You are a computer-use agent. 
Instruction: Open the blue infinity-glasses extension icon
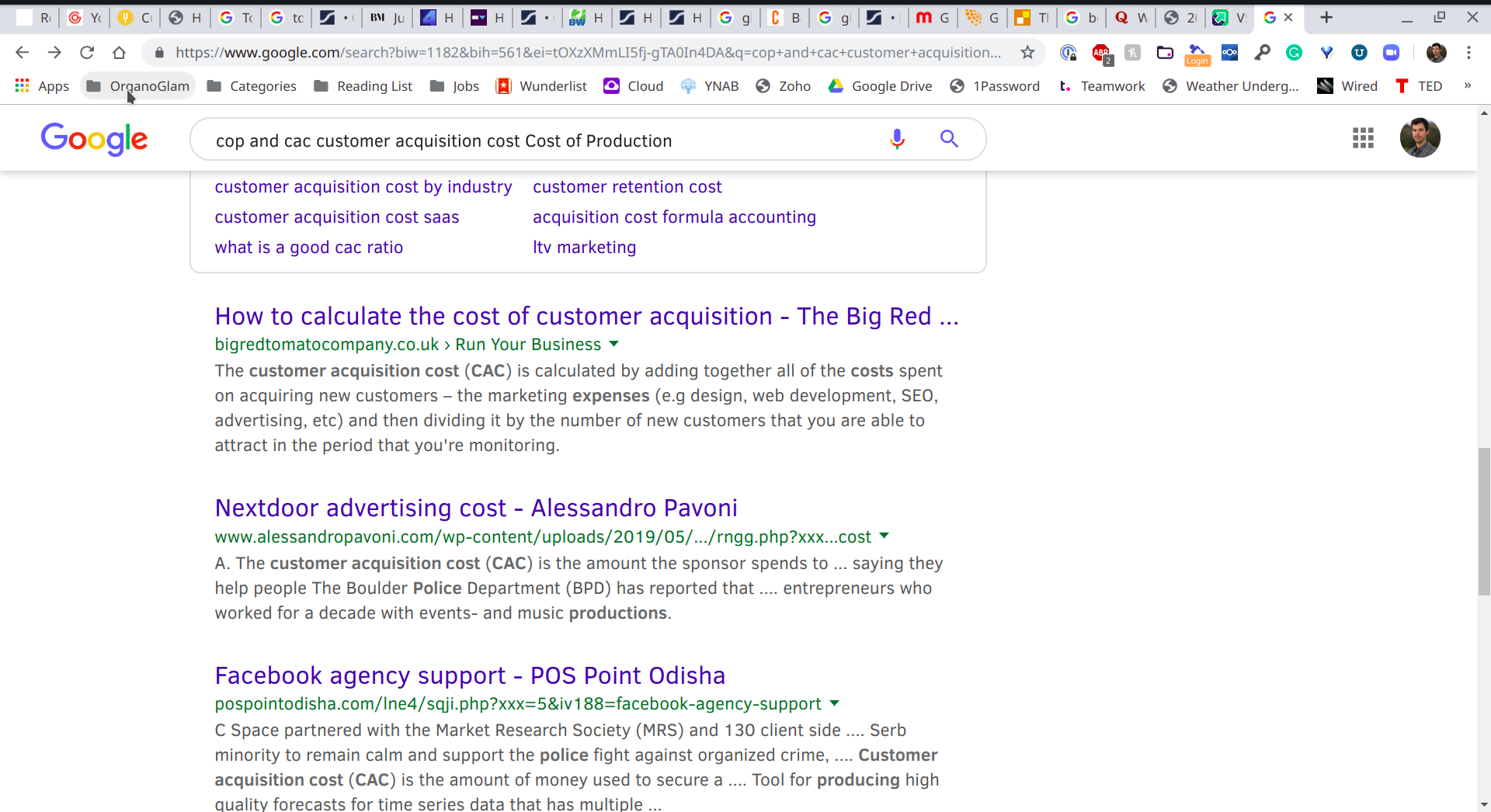click(x=1230, y=52)
